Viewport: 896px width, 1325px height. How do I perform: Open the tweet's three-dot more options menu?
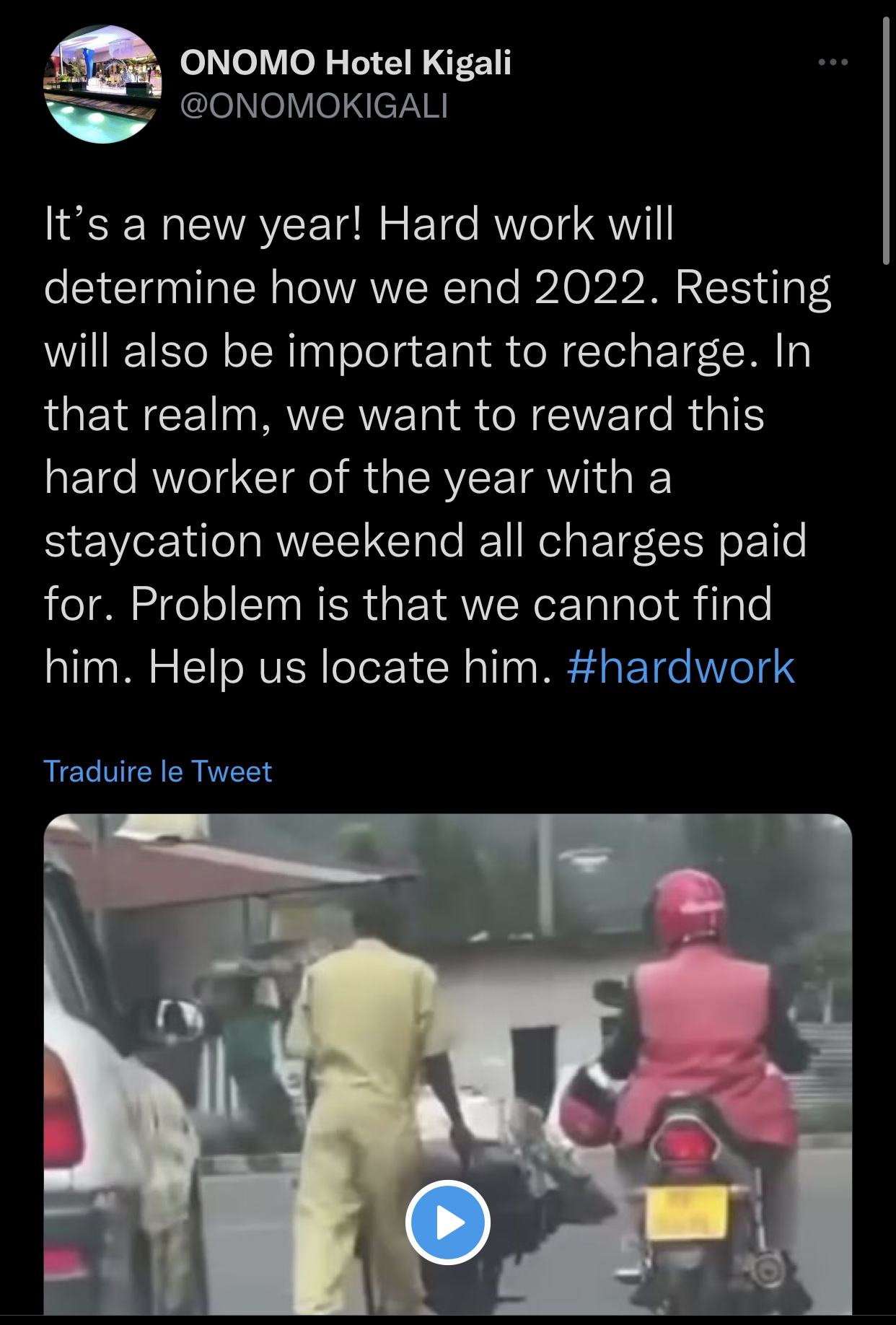point(833,63)
